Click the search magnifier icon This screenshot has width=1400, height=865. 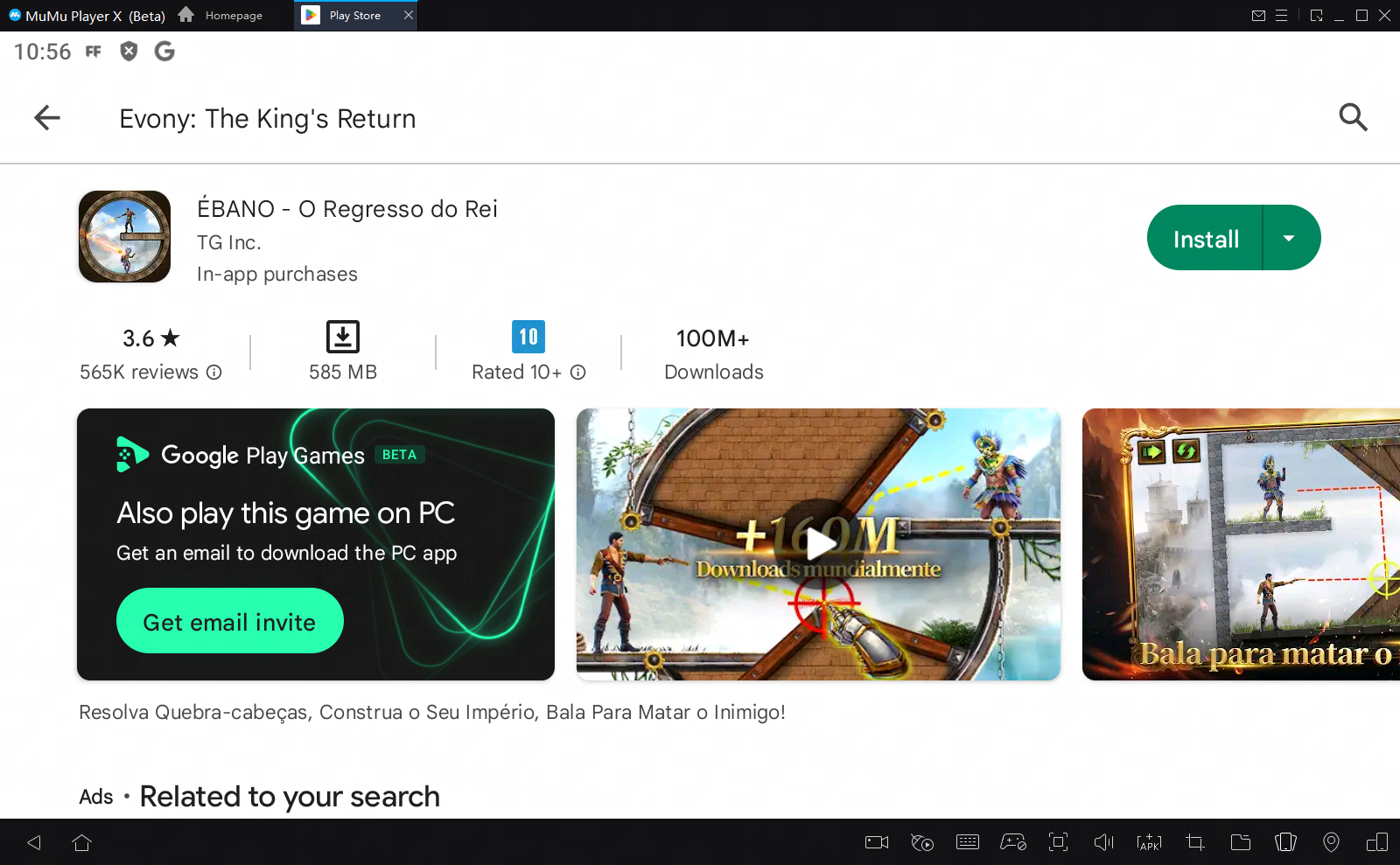[1353, 117]
